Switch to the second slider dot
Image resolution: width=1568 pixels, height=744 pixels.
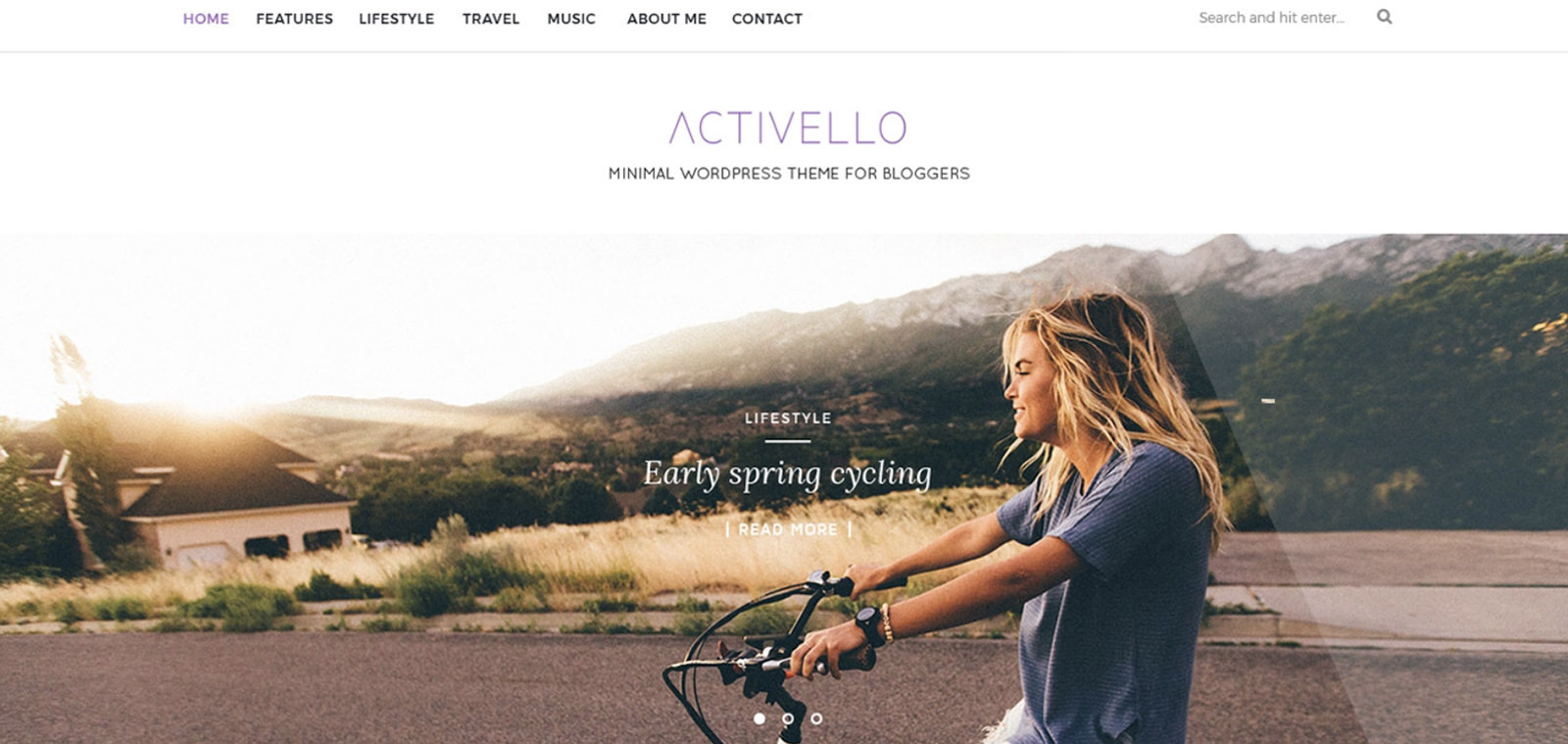[x=788, y=719]
